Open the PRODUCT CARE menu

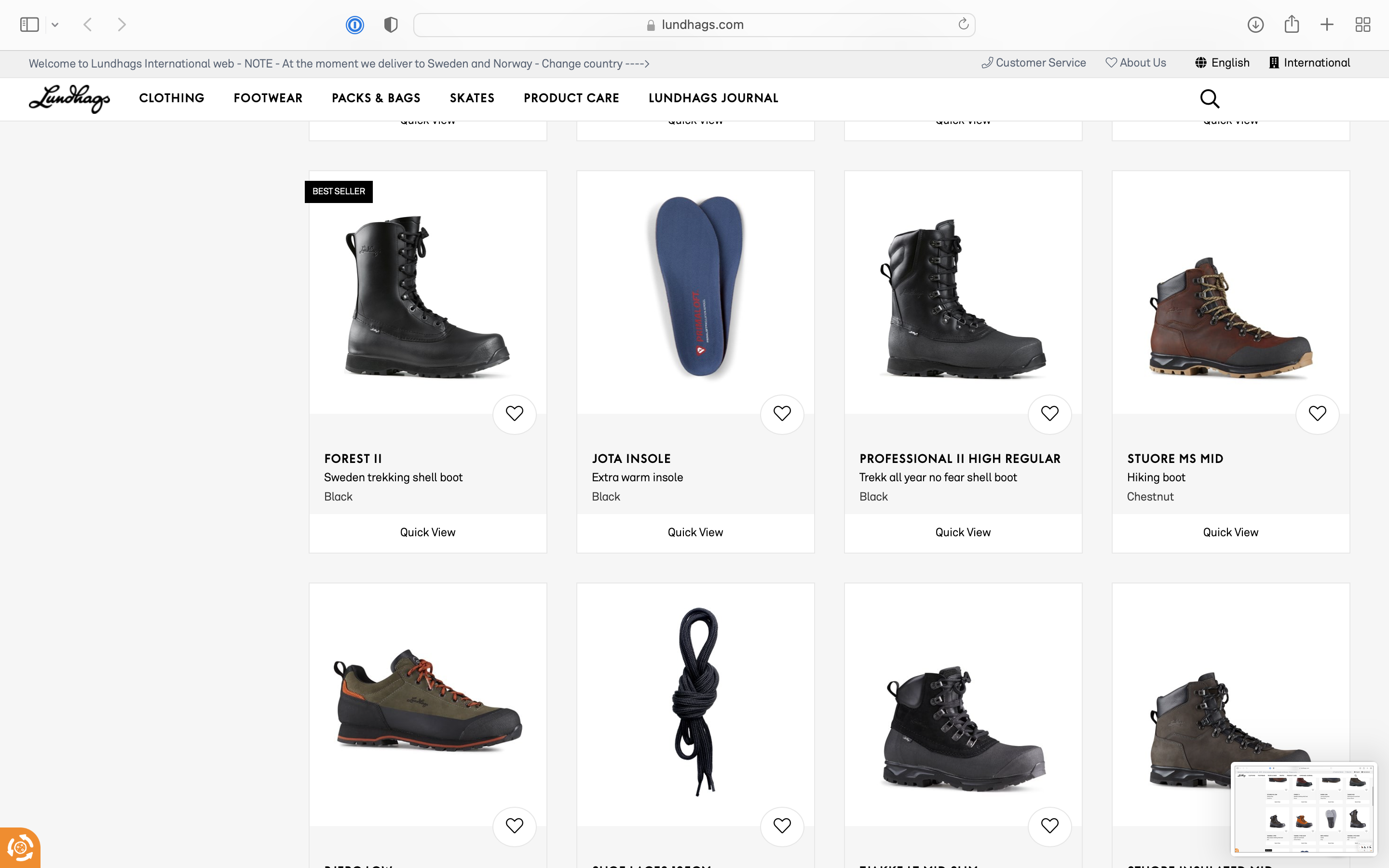[571, 98]
